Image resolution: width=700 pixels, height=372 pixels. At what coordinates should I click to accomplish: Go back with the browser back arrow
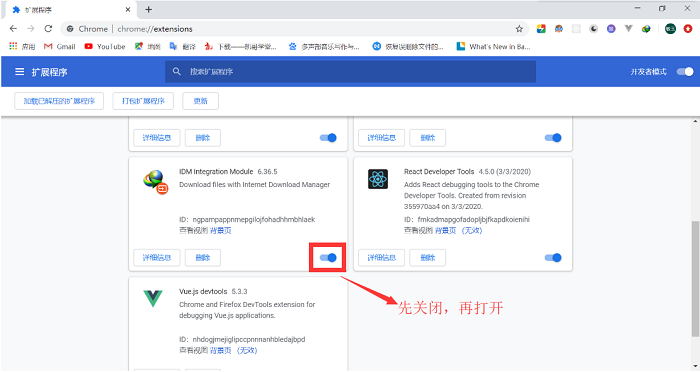pyautogui.click(x=13, y=29)
